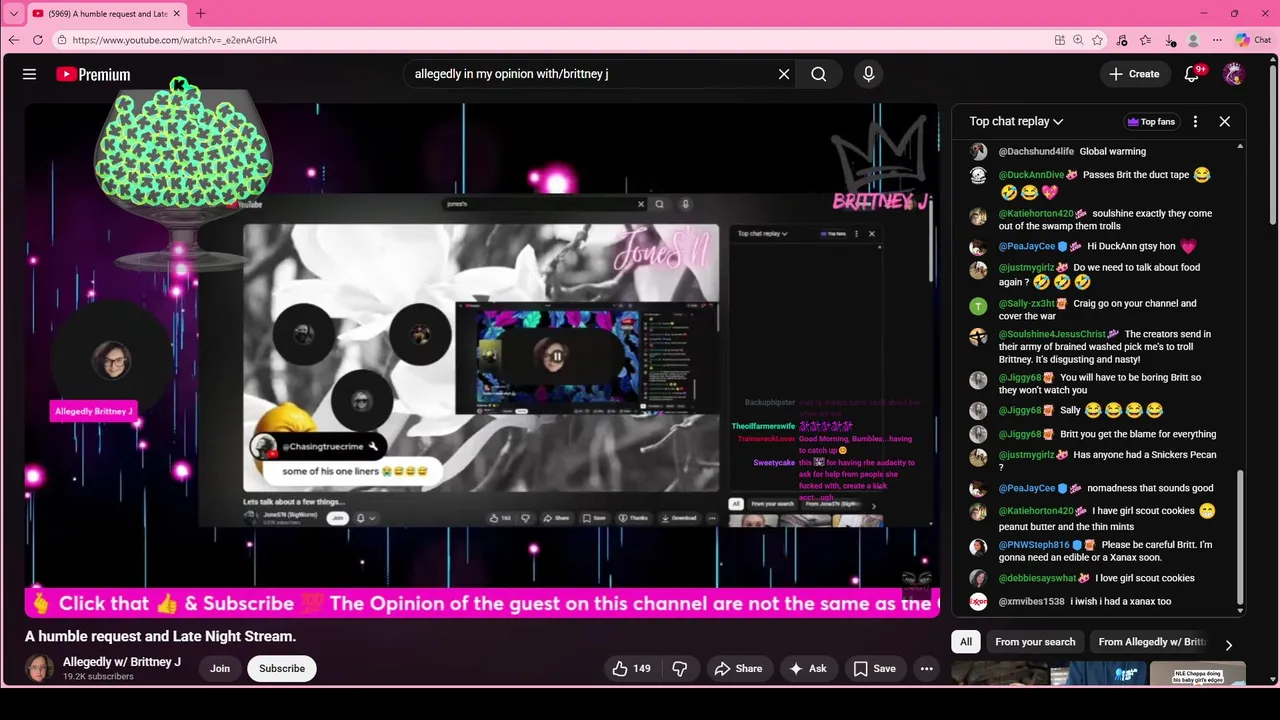Select From your search chip
The image size is (1280, 720).
pos(1035,642)
